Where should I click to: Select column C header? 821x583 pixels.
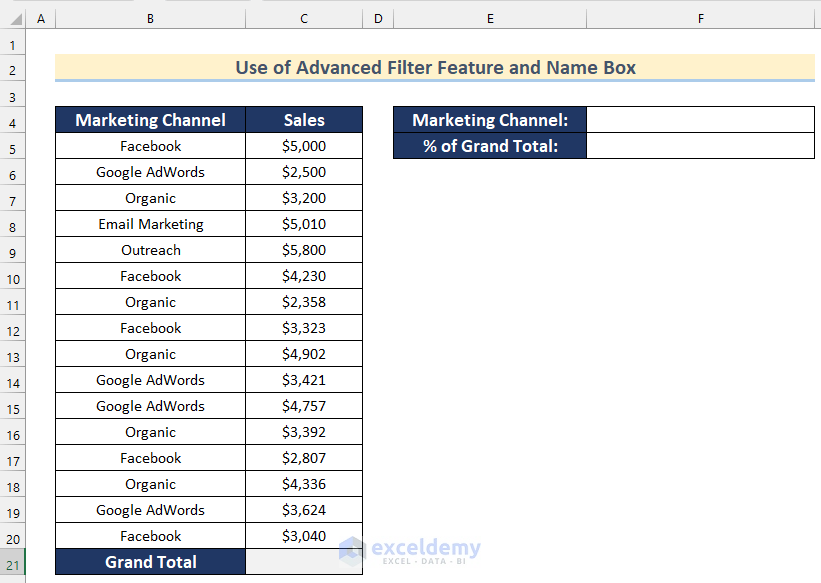[303, 19]
